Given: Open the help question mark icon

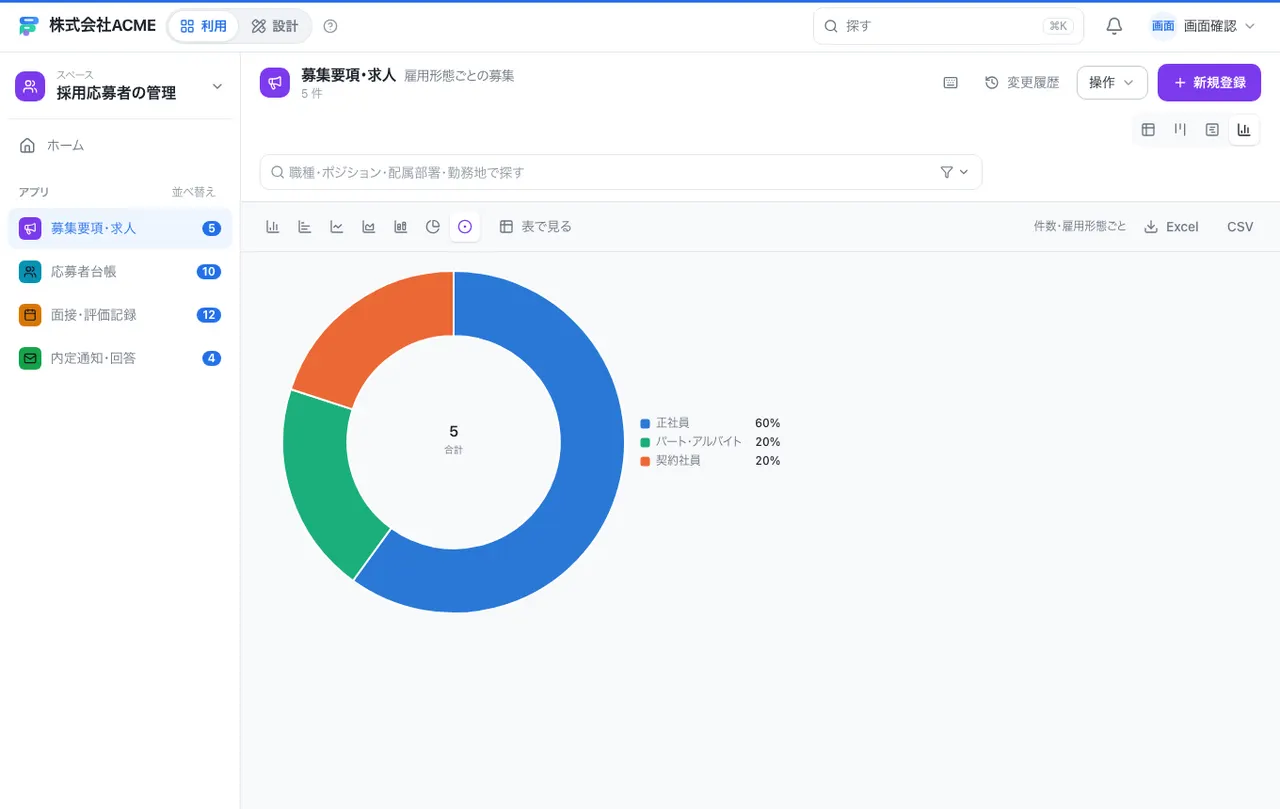Looking at the screenshot, I should click(331, 26).
